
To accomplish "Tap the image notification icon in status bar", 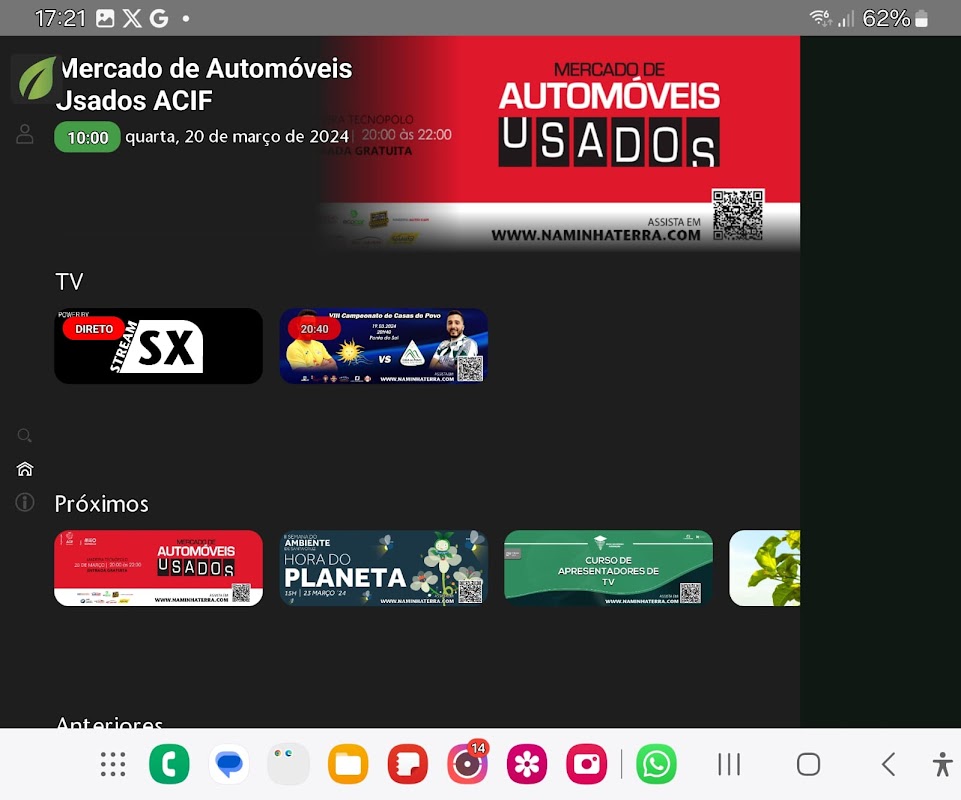I will (x=105, y=18).
